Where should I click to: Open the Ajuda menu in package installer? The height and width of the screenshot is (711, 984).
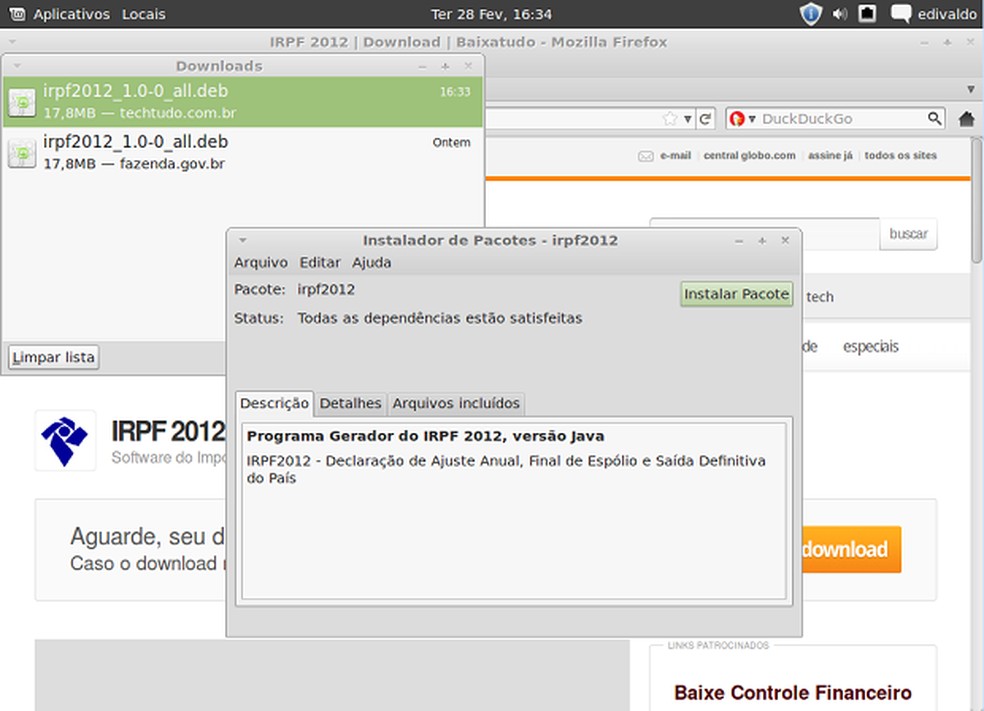(372, 262)
